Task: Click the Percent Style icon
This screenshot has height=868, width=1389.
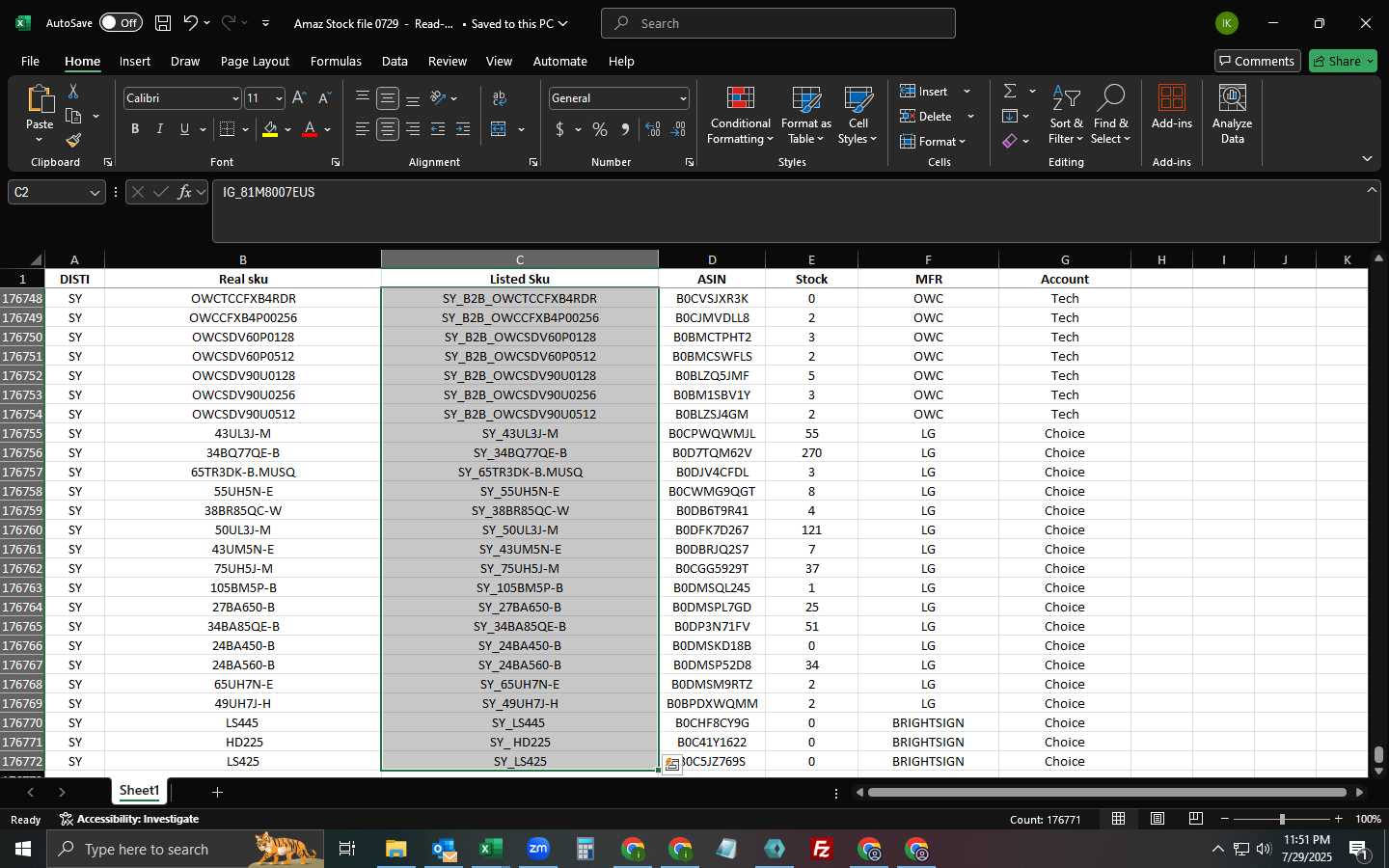Action: click(600, 129)
